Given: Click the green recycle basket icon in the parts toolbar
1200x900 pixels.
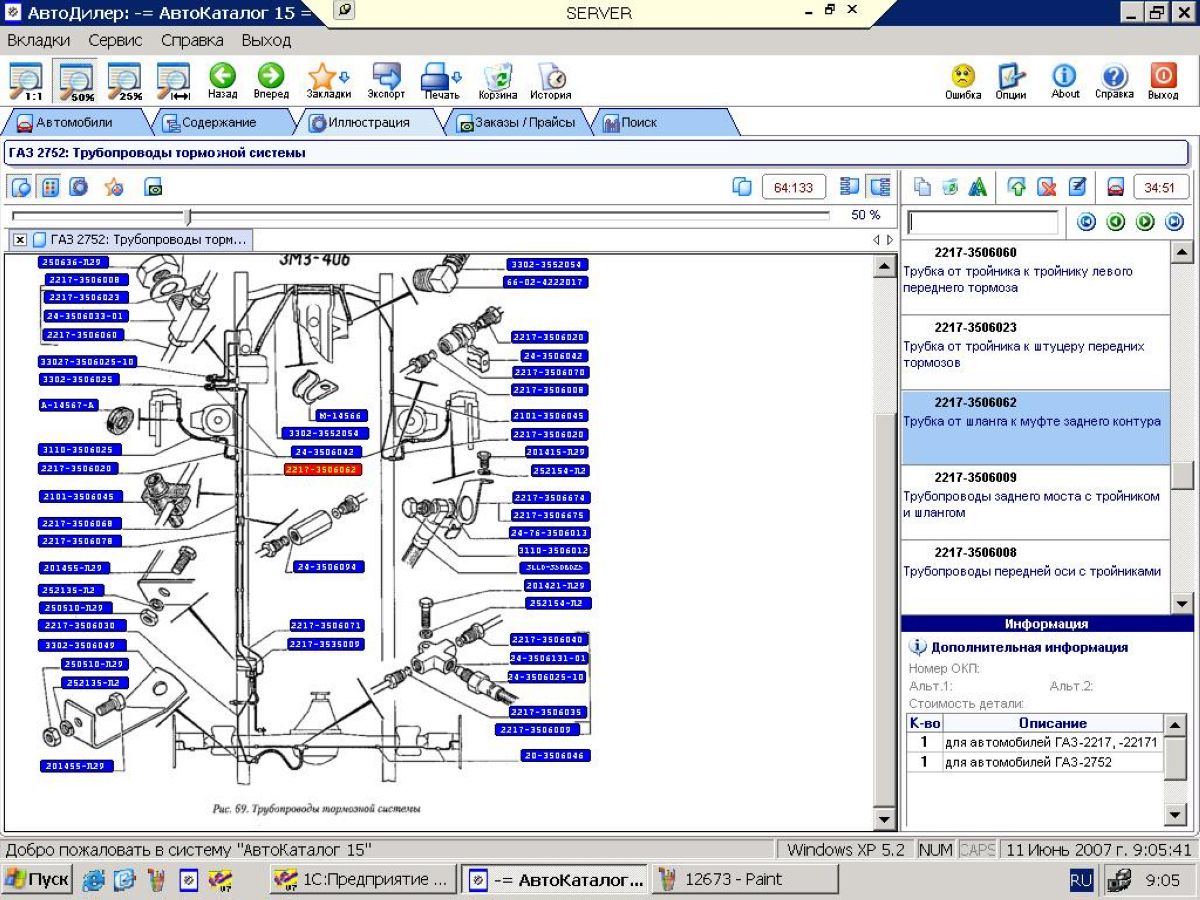Looking at the screenshot, I should (950, 187).
